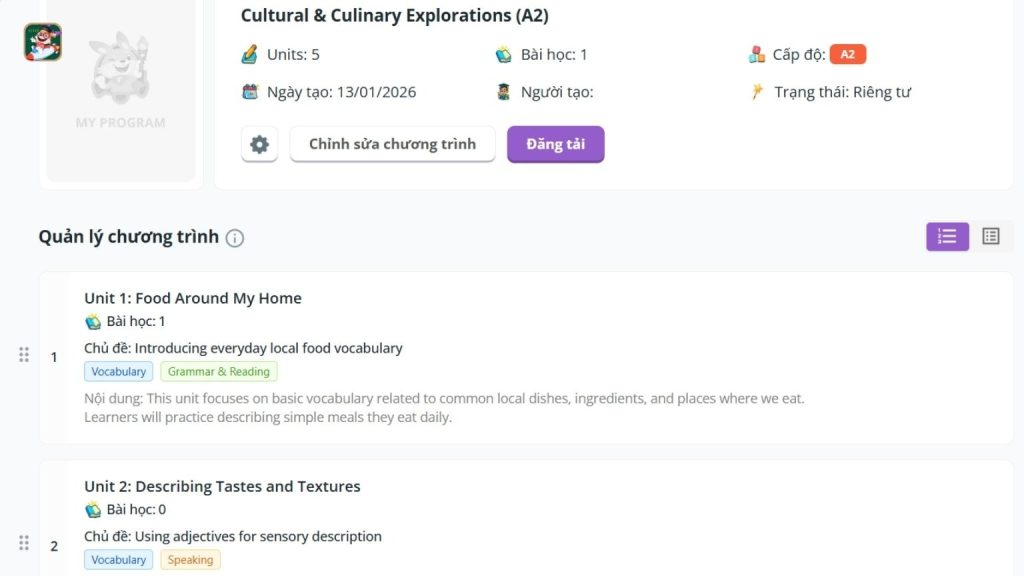Screen dimensions: 1024x576
Task: Switch to detailed table view layout
Action: [990, 236]
